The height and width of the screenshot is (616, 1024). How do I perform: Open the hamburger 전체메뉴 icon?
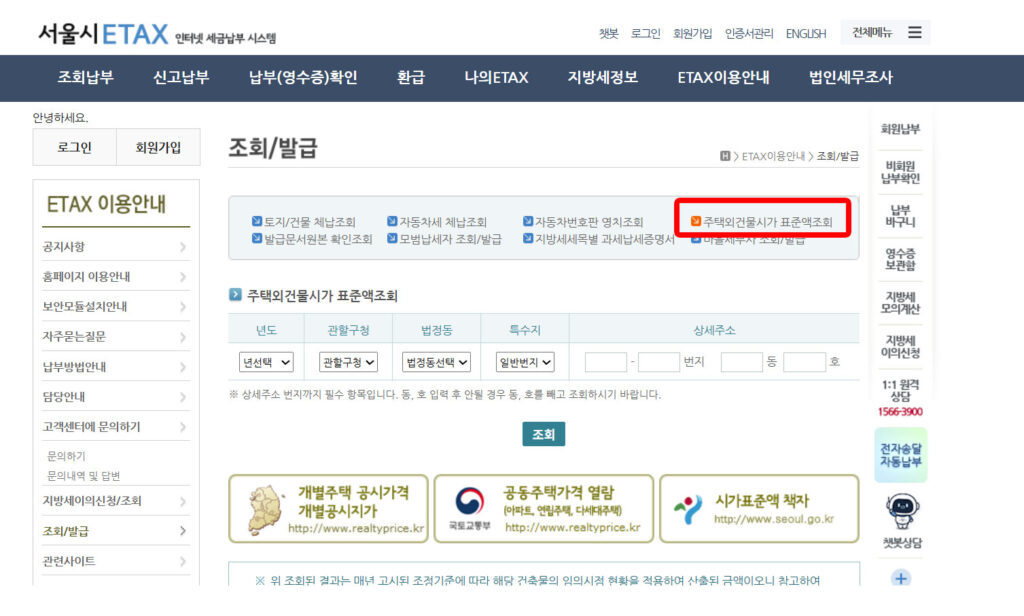(x=914, y=32)
